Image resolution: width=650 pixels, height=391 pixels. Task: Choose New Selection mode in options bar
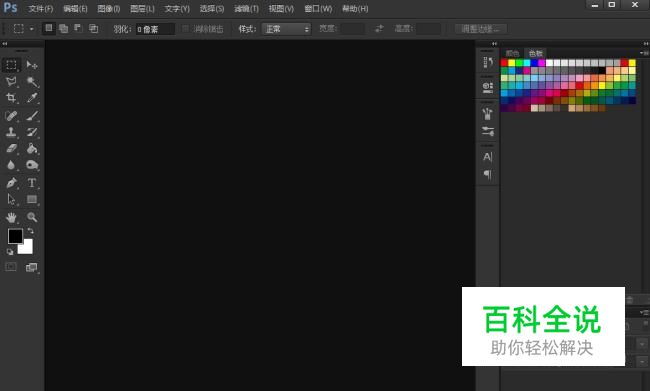49,28
